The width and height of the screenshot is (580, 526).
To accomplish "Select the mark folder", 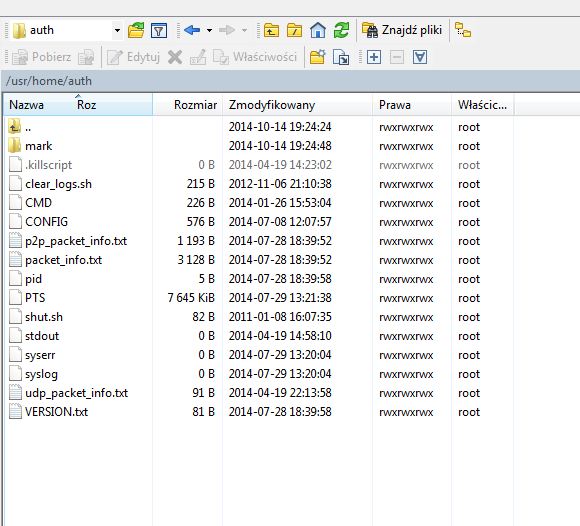I will tap(259, 146).
